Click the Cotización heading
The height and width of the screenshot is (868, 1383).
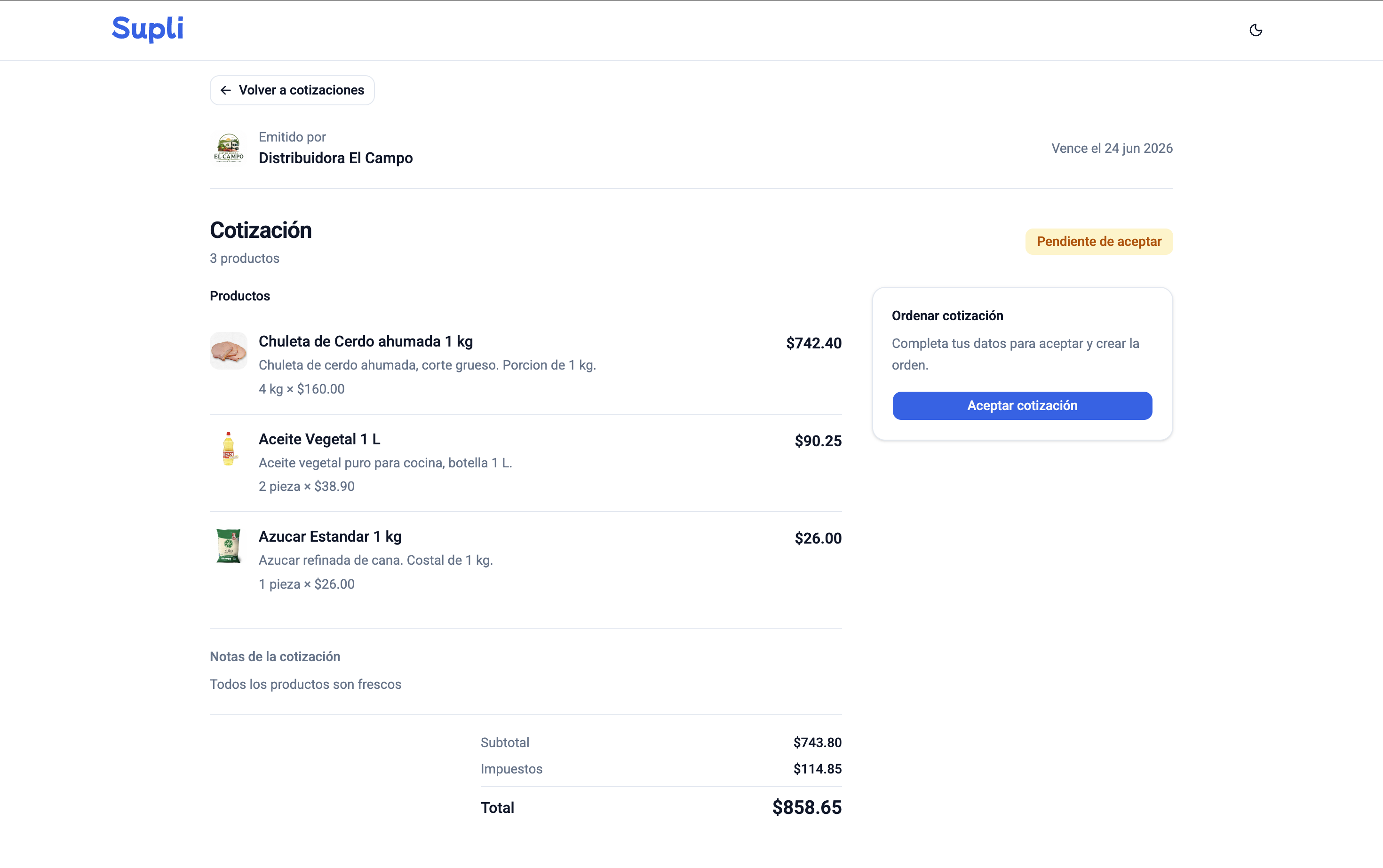click(261, 230)
